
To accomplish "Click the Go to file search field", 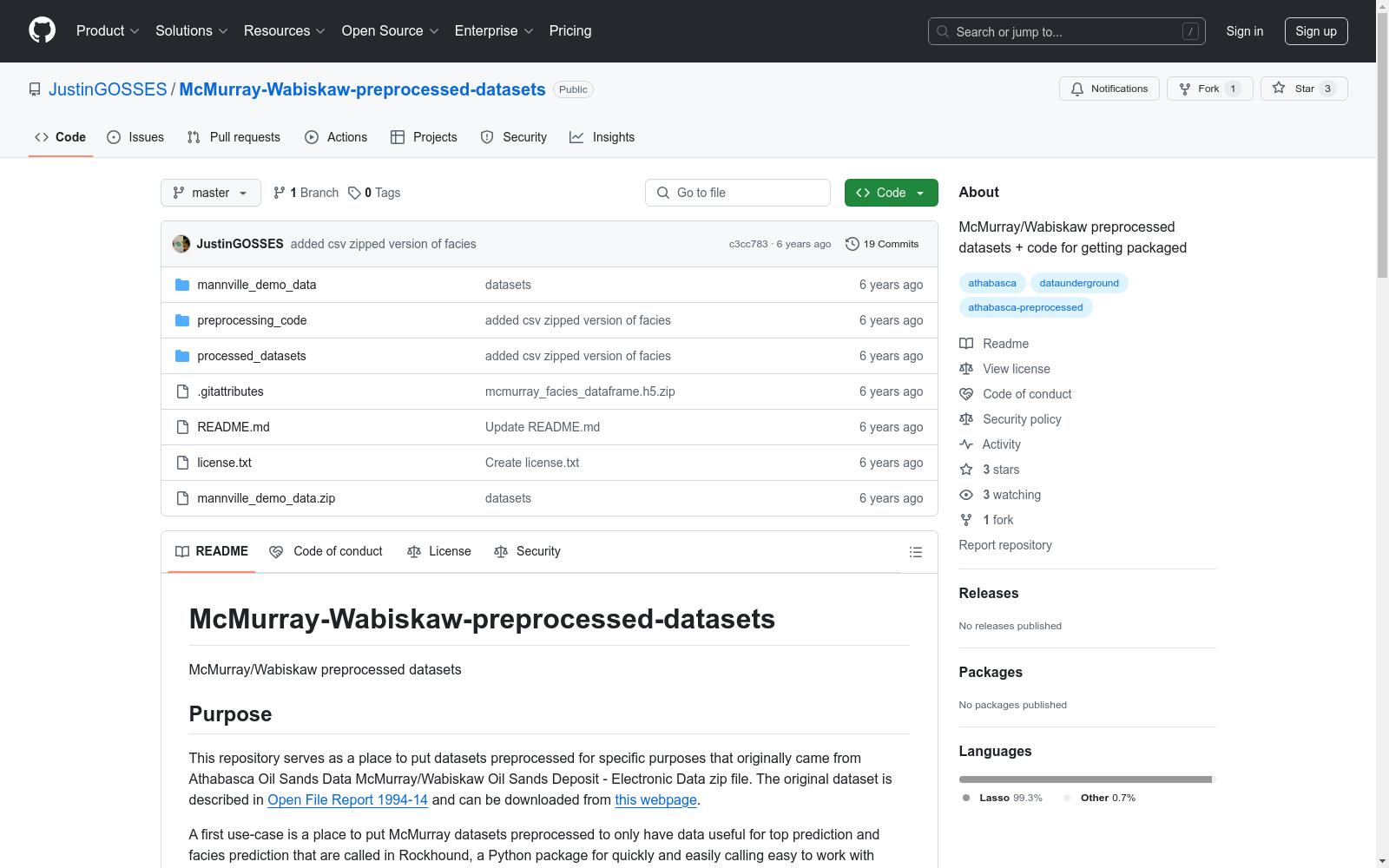I will [738, 193].
